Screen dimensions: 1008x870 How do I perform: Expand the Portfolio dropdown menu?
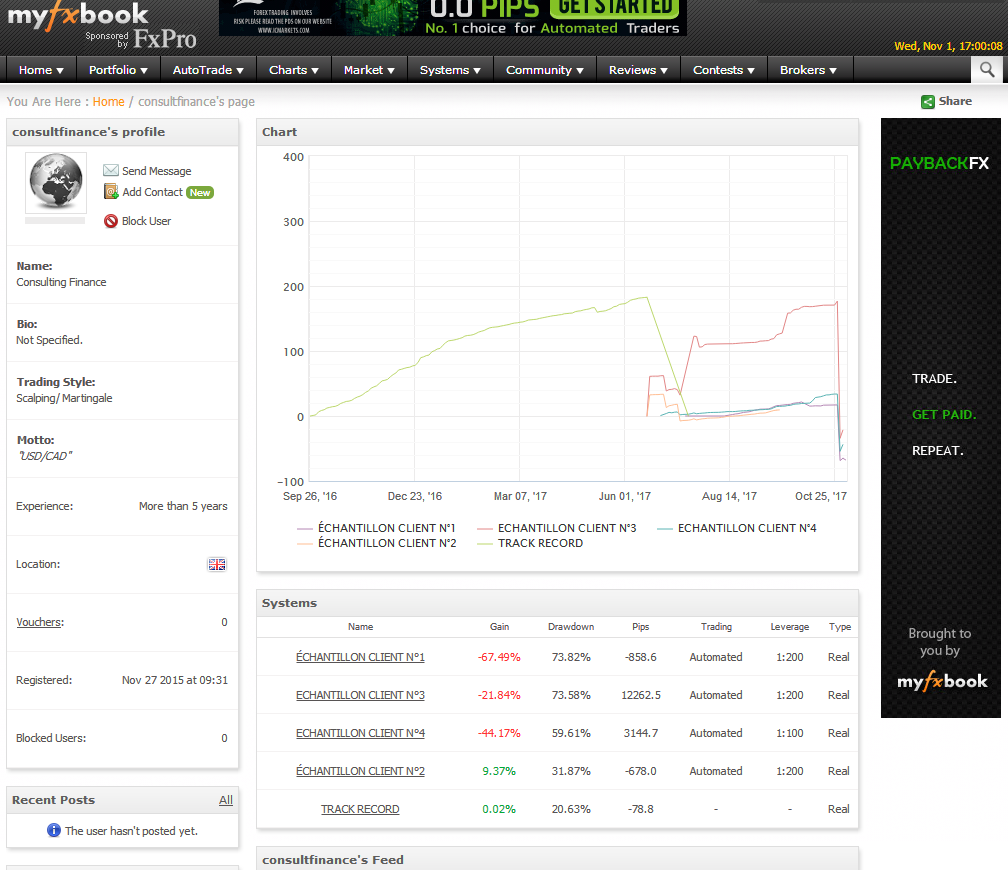(118, 70)
